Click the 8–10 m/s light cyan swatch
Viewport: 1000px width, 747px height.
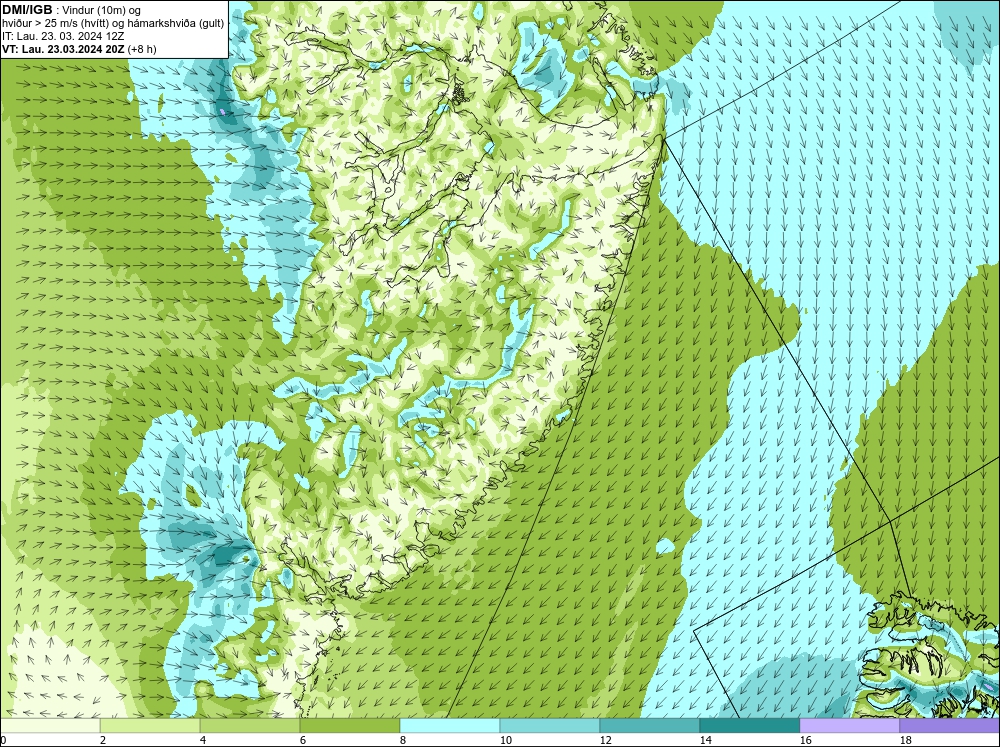450,725
